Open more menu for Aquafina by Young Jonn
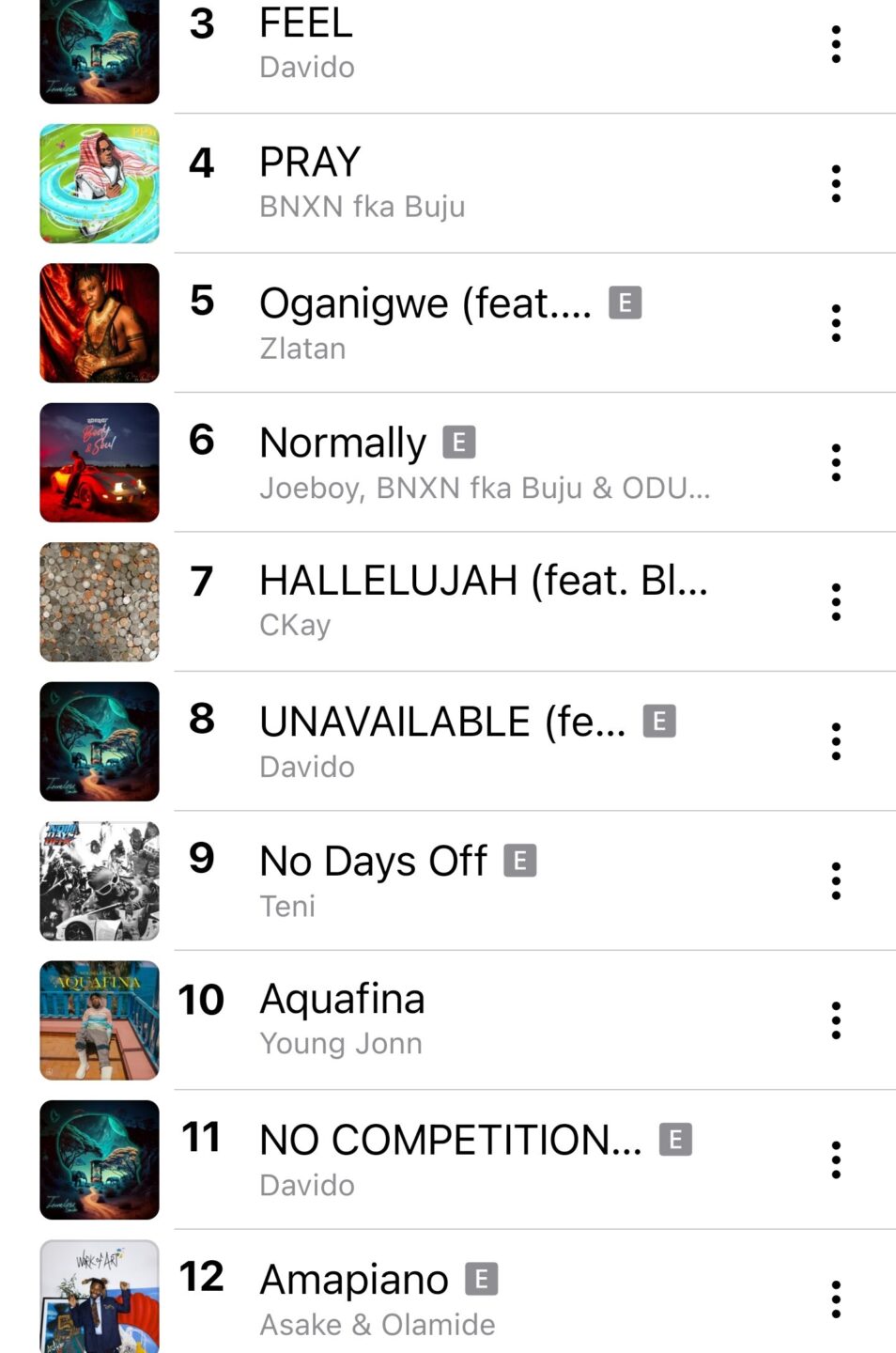 [x=835, y=1020]
